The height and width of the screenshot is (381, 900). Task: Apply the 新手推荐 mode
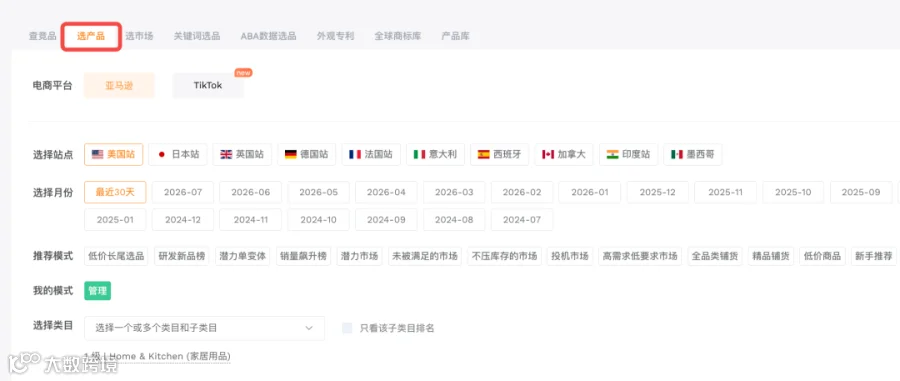click(874, 256)
